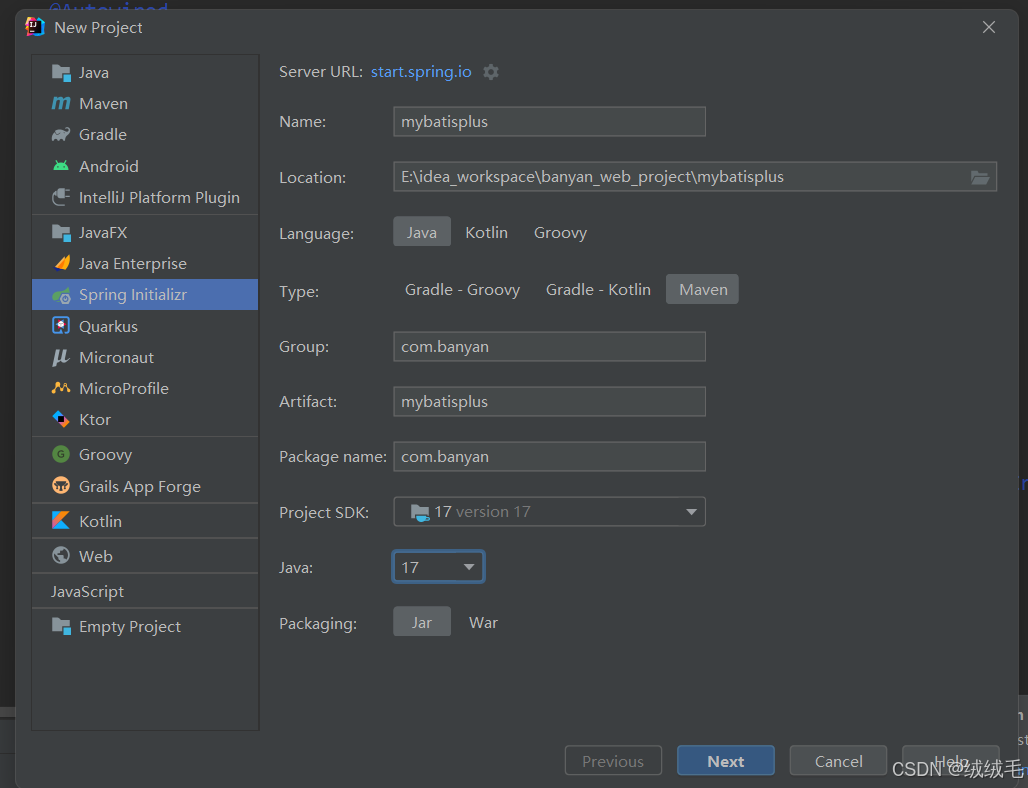Screen dimensions: 1028x788
Task: Choose Gradle - Groovy as project type
Action: 462,289
